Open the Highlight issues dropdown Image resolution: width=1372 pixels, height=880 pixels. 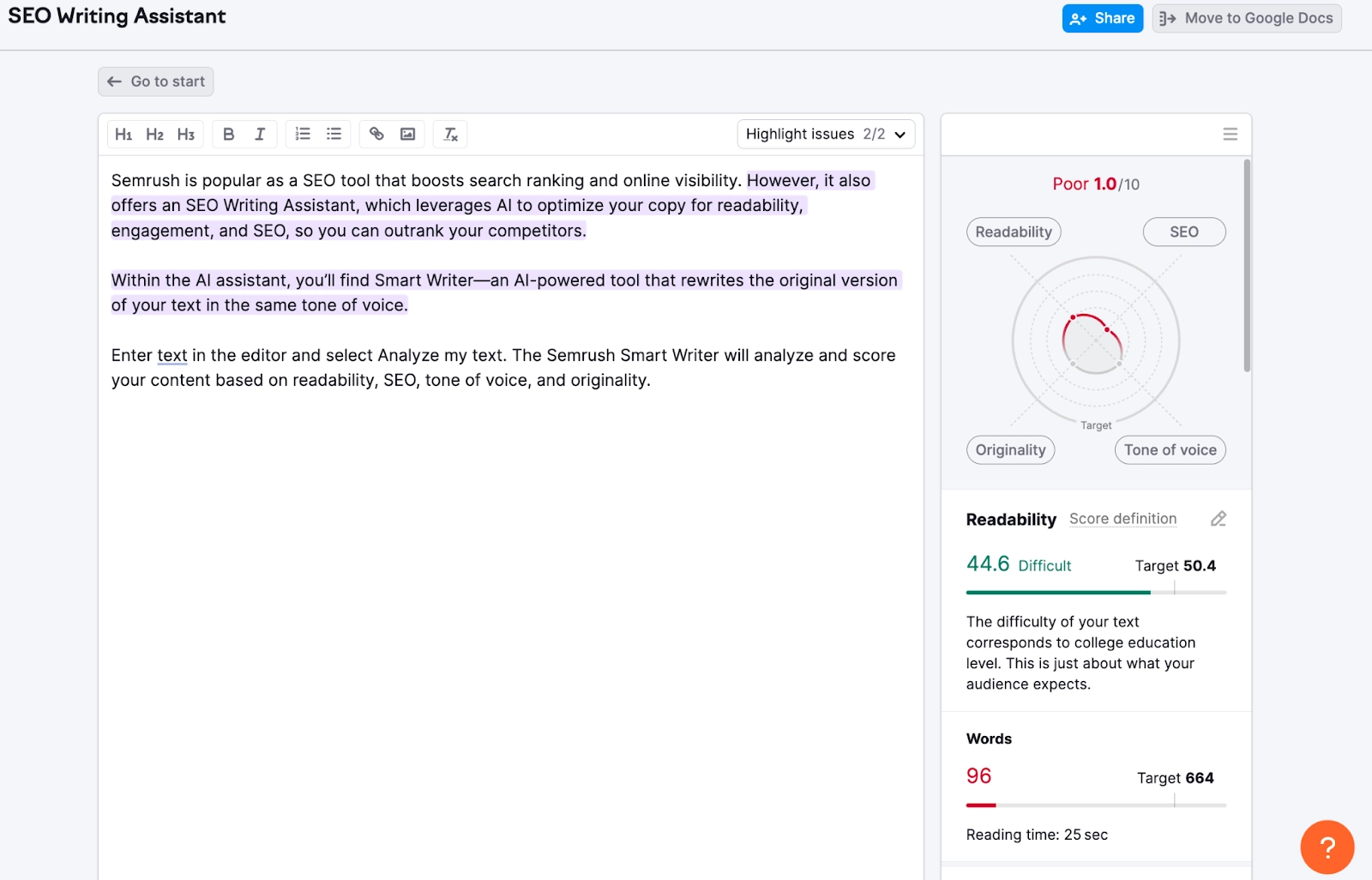(825, 134)
